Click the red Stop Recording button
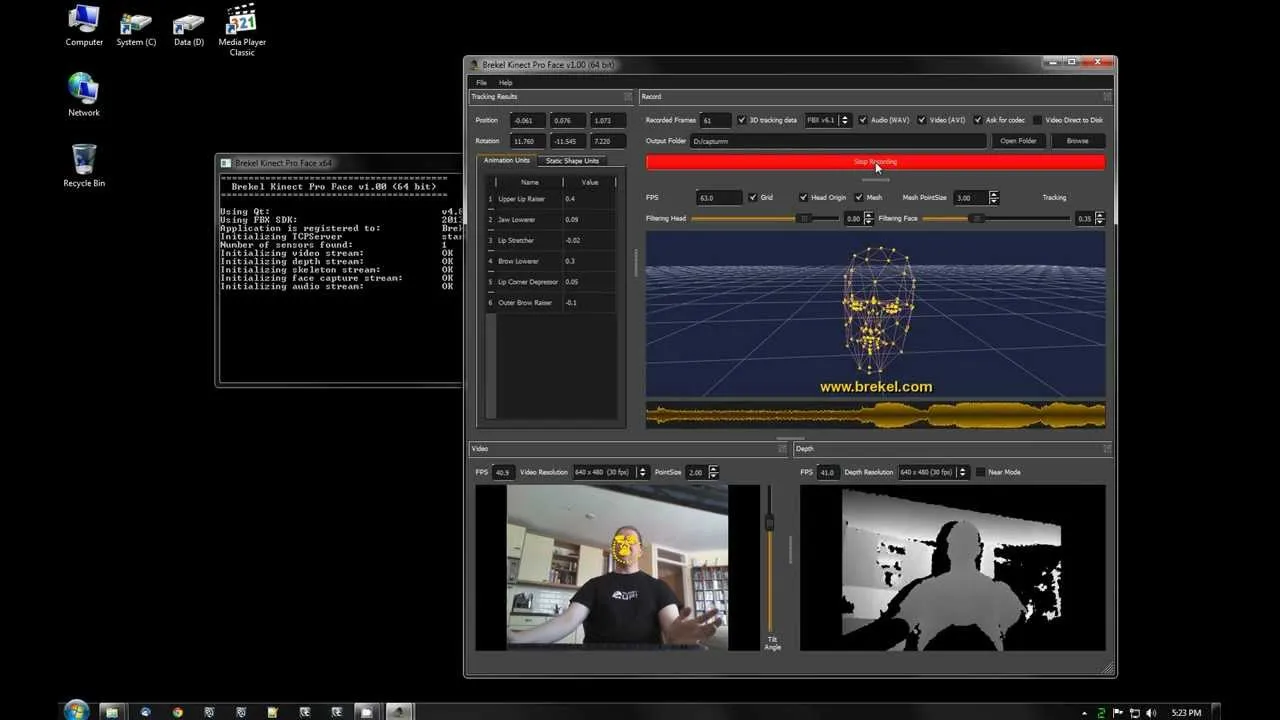 click(876, 162)
